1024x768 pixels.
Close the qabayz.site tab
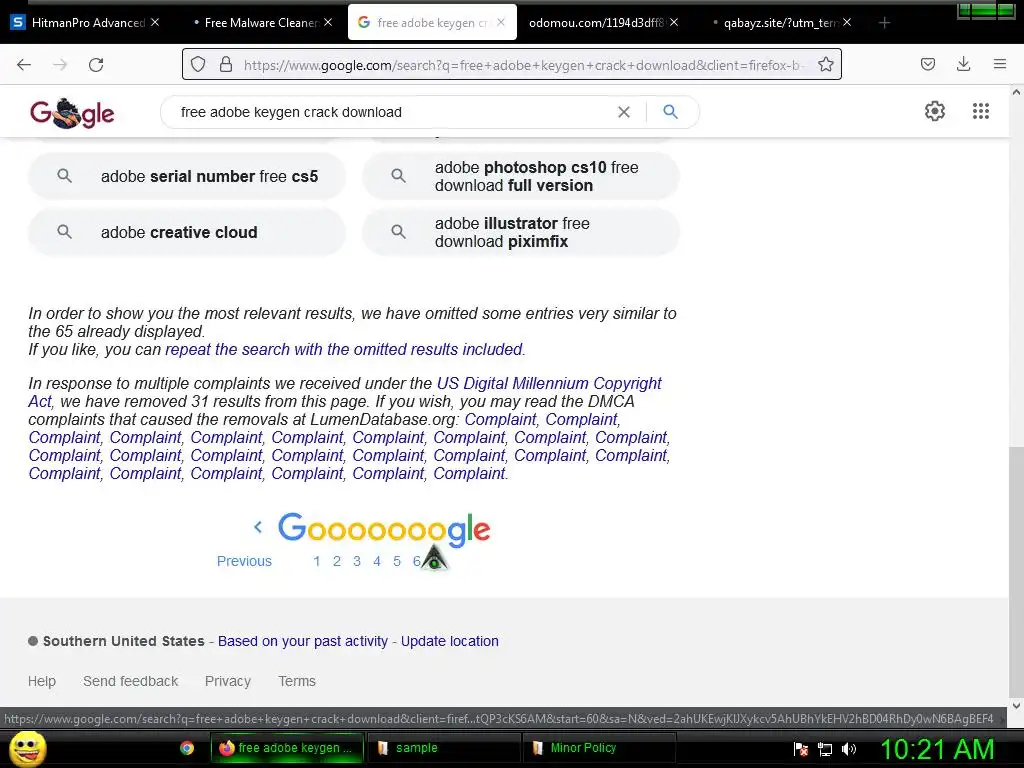coord(847,22)
